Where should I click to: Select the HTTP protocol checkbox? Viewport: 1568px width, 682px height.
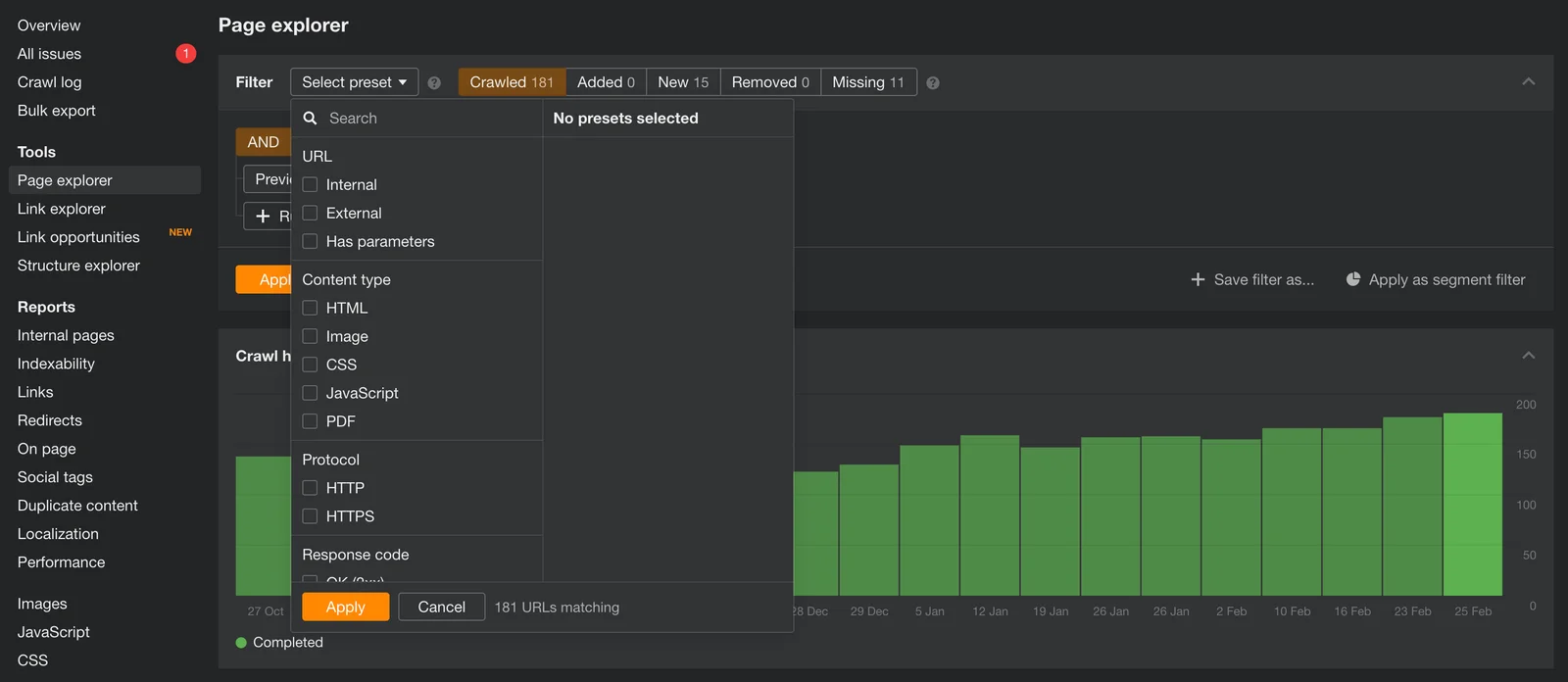310,488
